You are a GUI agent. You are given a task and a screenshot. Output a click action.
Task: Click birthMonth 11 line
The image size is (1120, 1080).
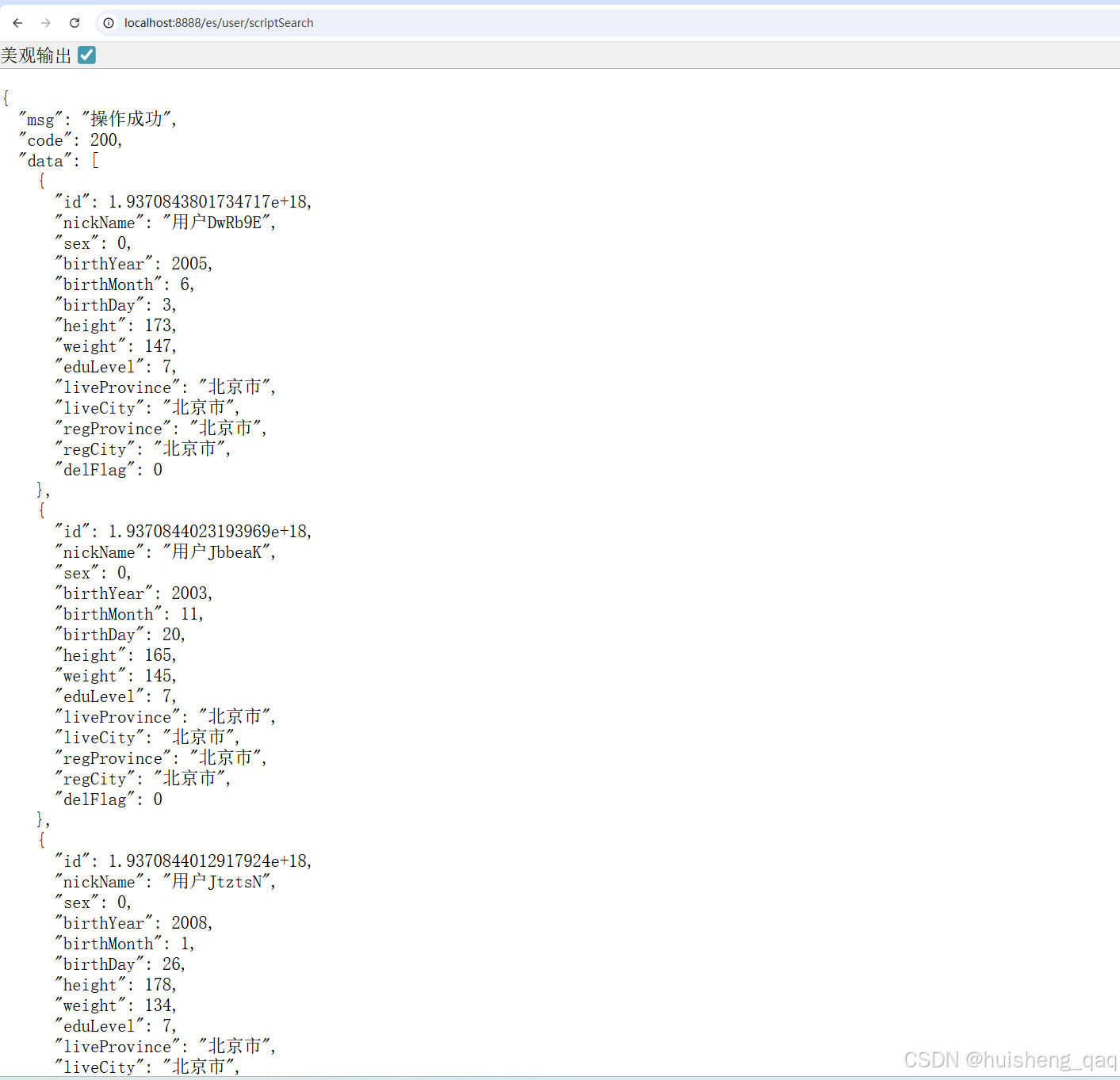point(129,614)
